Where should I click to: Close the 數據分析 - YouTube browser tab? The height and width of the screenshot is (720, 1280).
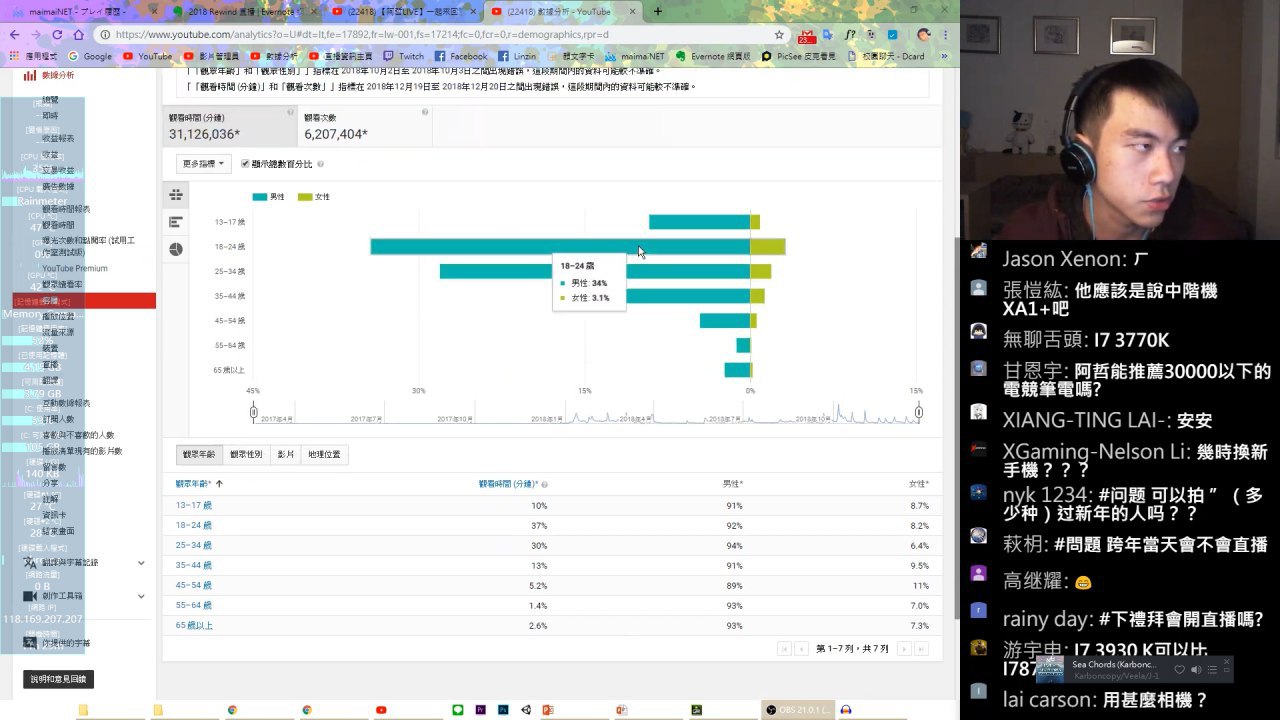coord(633,12)
